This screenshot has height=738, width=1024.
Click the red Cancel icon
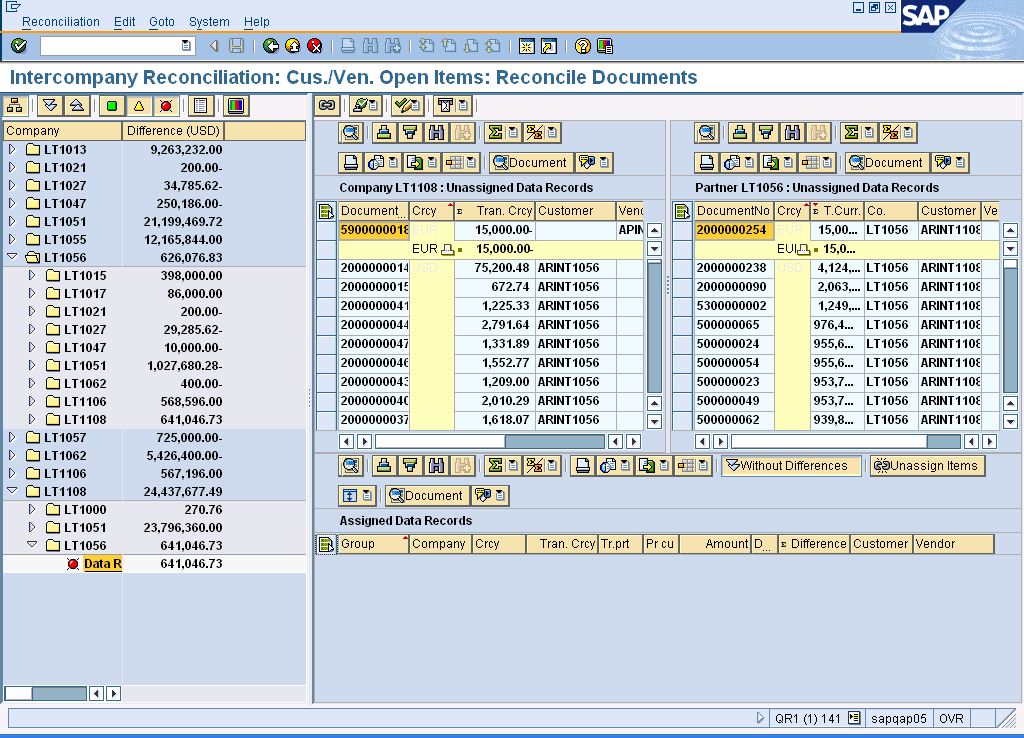(315, 46)
